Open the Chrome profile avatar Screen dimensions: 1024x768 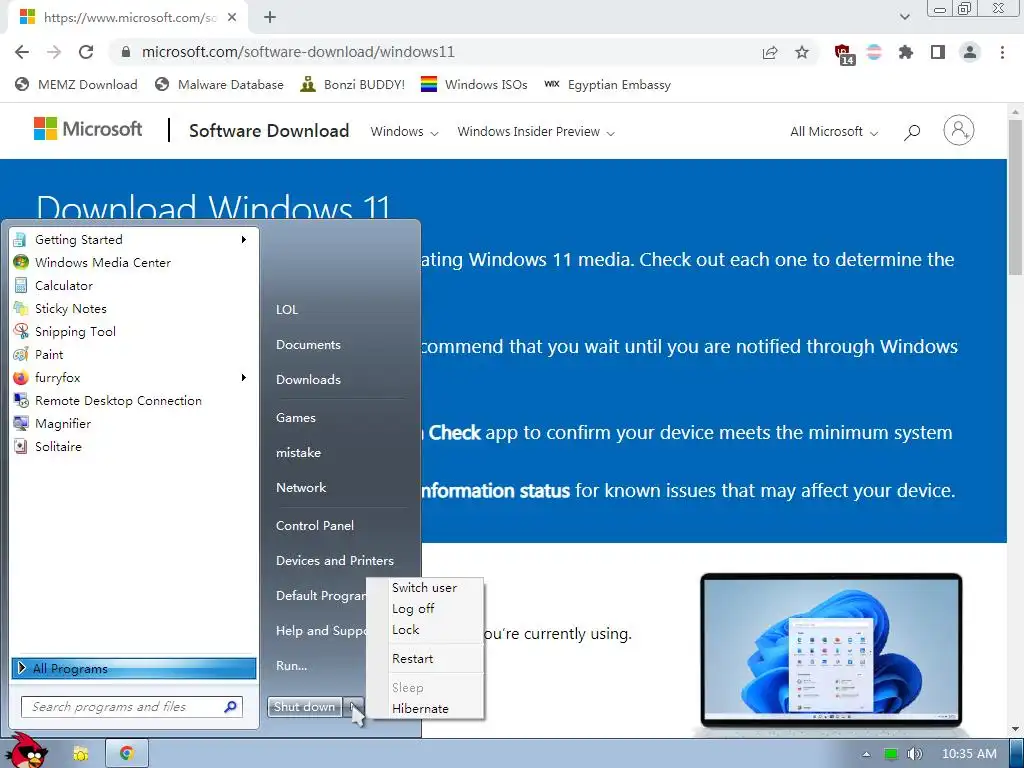tap(970, 52)
